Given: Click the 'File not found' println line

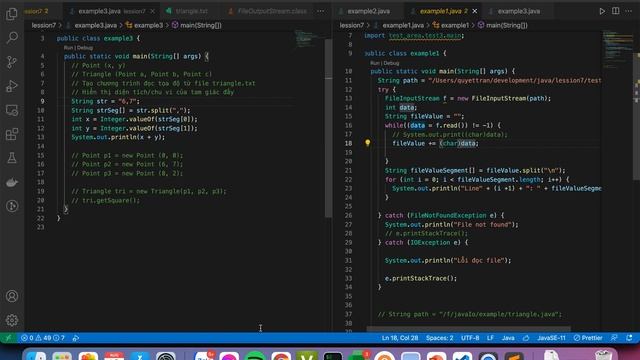Looking at the screenshot, I should 451,224.
